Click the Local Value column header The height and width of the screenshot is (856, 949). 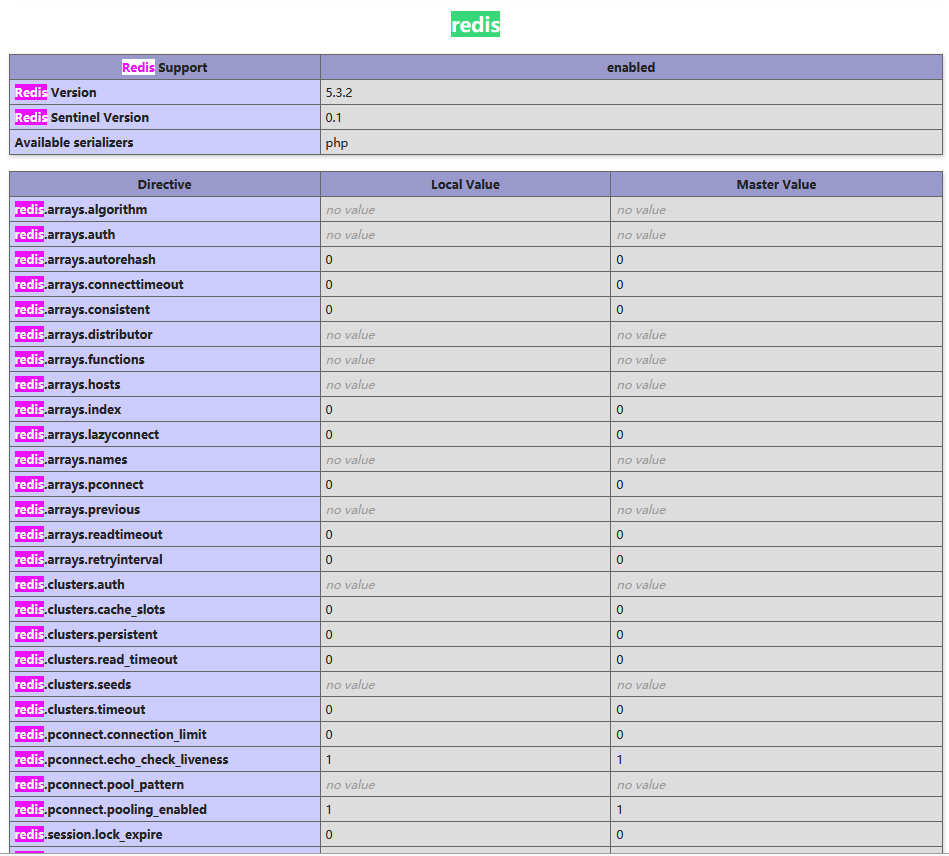click(x=465, y=185)
